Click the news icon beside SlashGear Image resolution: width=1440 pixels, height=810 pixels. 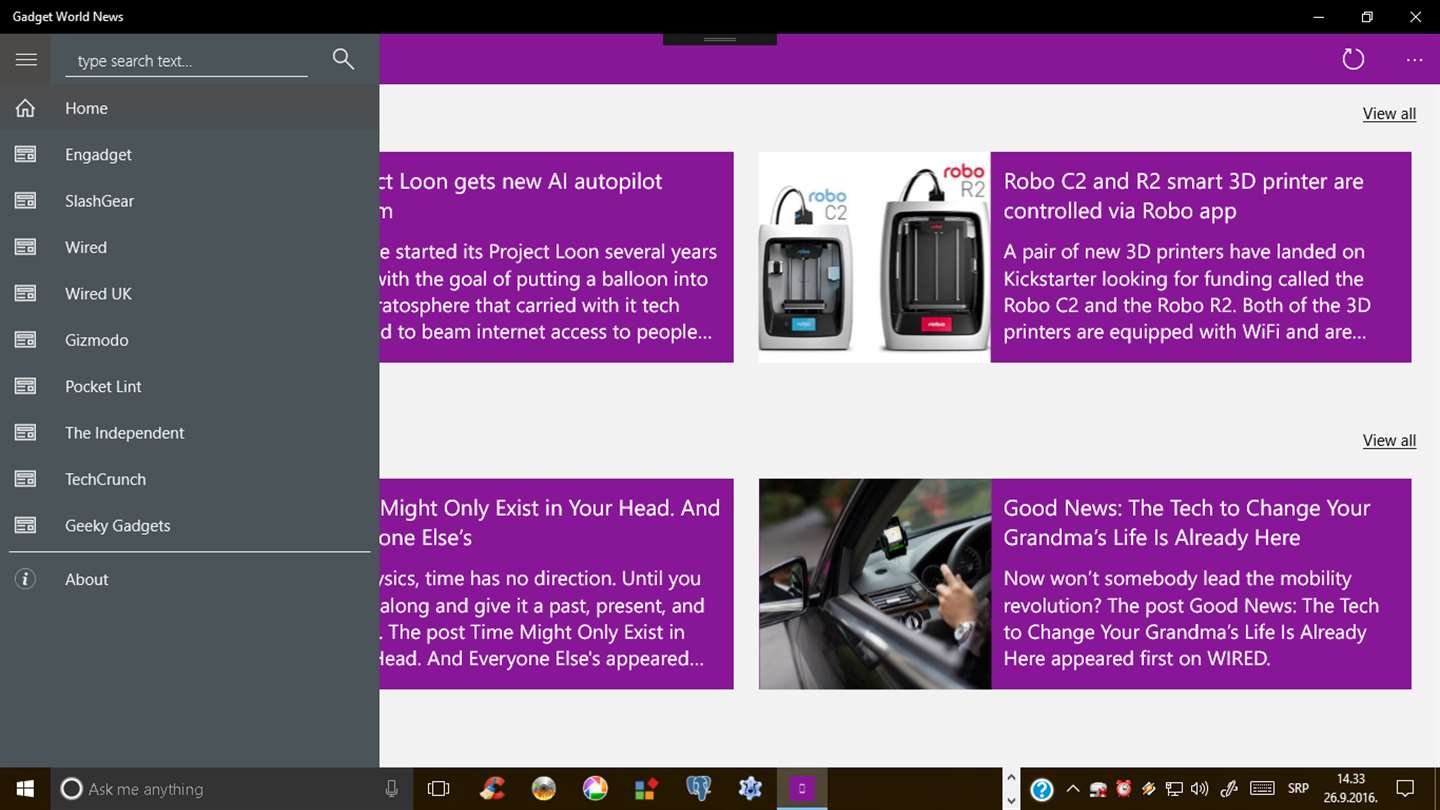[26, 201]
